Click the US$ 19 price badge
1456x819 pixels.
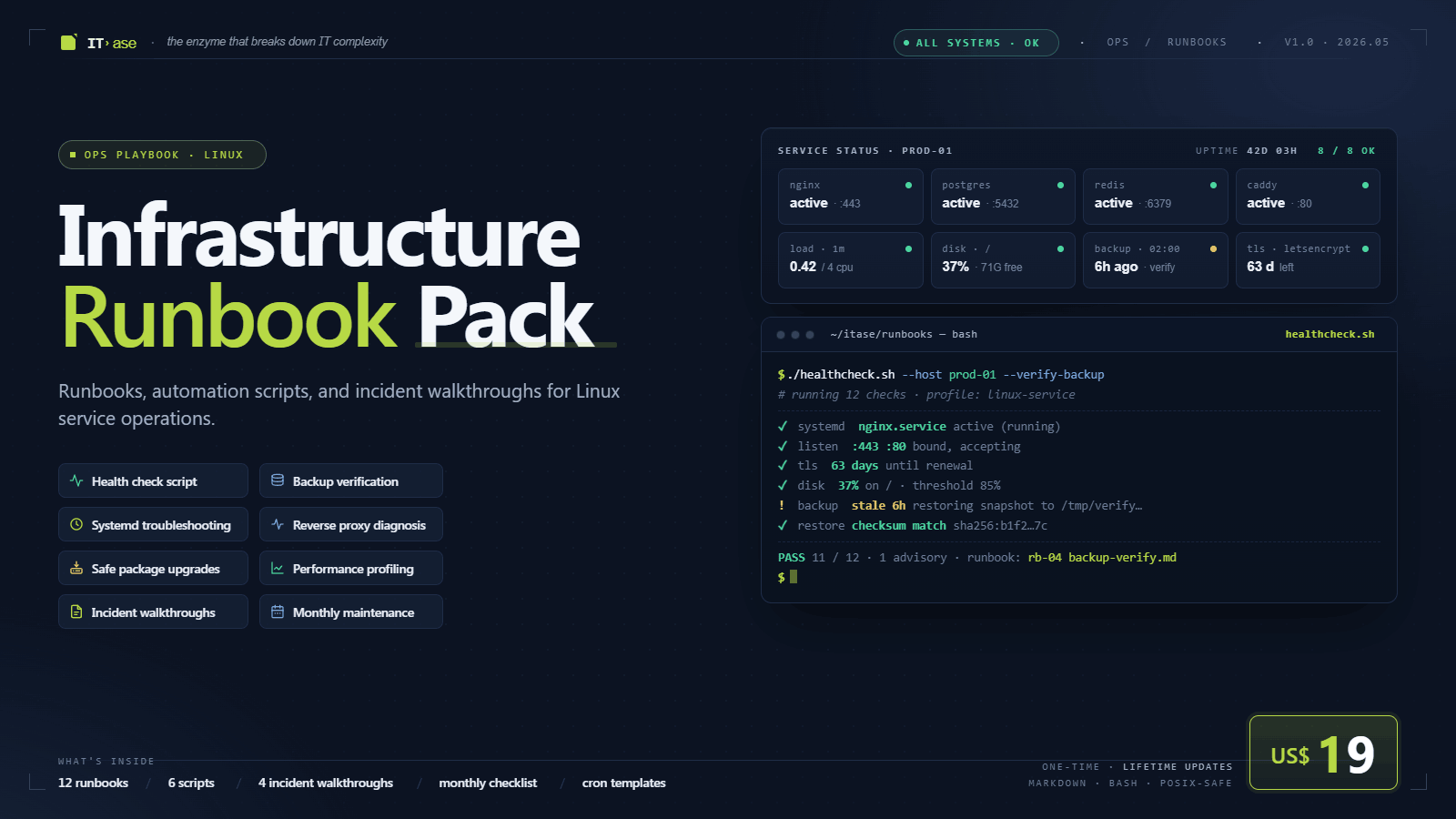[x=1323, y=753]
